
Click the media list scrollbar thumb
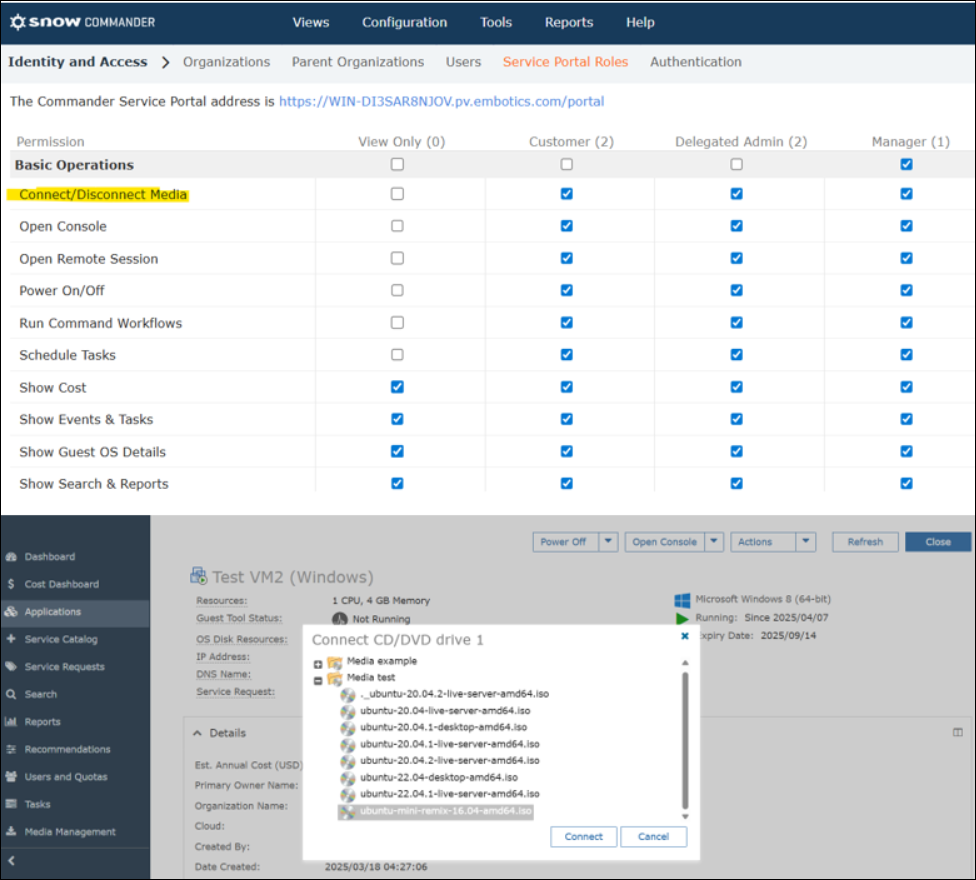click(685, 739)
